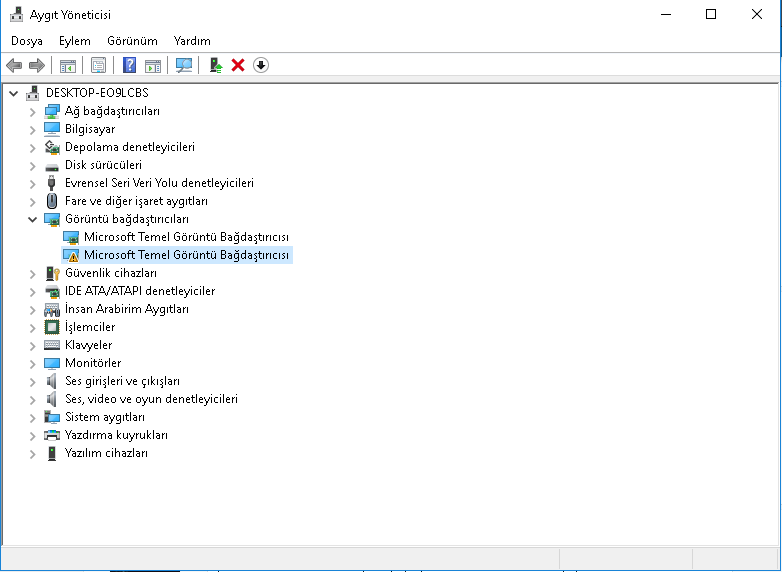
Task: Select Evrensel Seri Veri Yolu denetleyicileri
Action: coord(159,183)
